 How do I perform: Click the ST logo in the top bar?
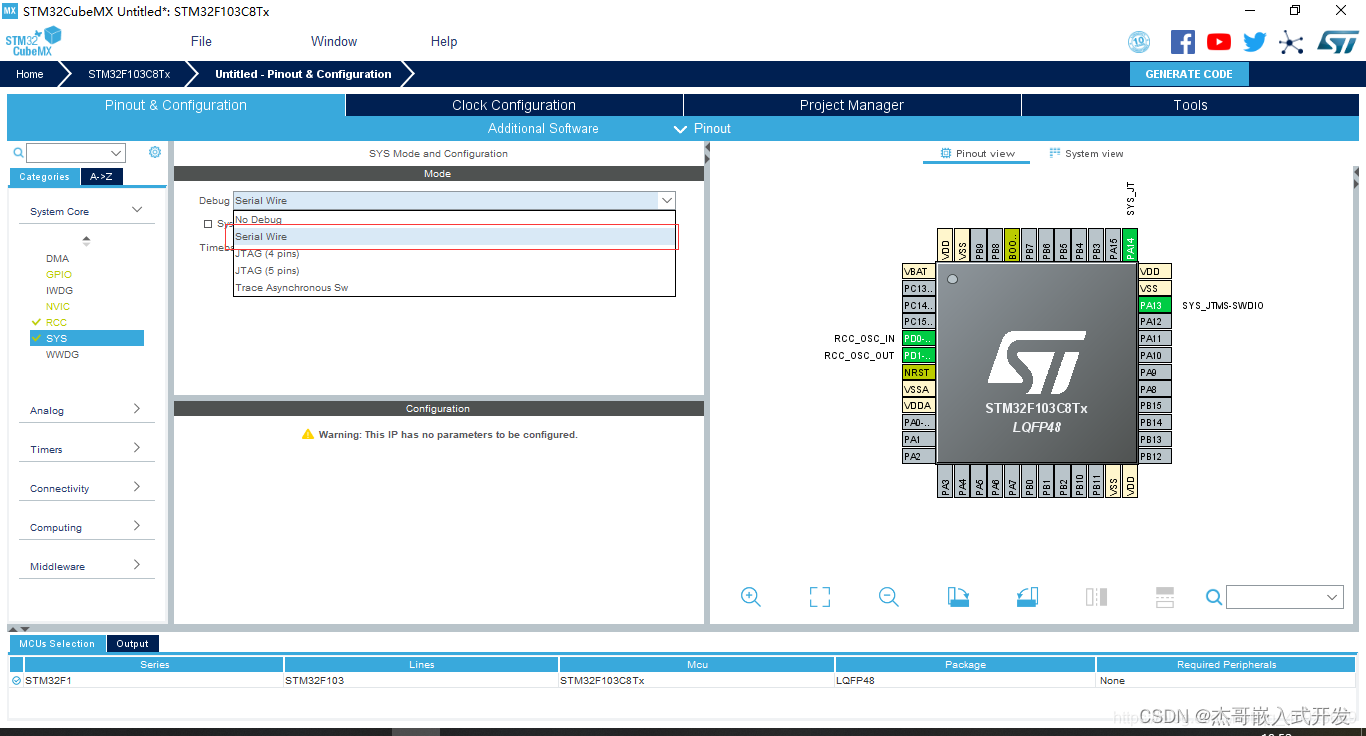1338,41
